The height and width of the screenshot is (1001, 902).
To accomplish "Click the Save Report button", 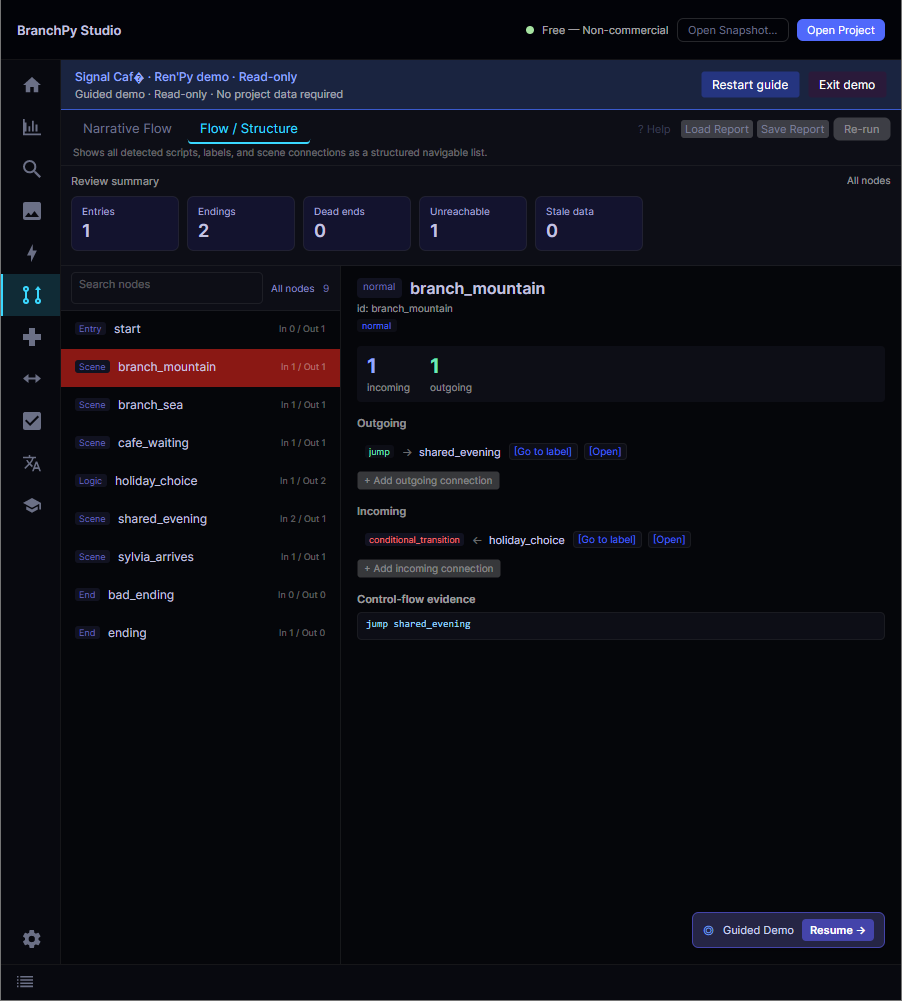I will (792, 129).
